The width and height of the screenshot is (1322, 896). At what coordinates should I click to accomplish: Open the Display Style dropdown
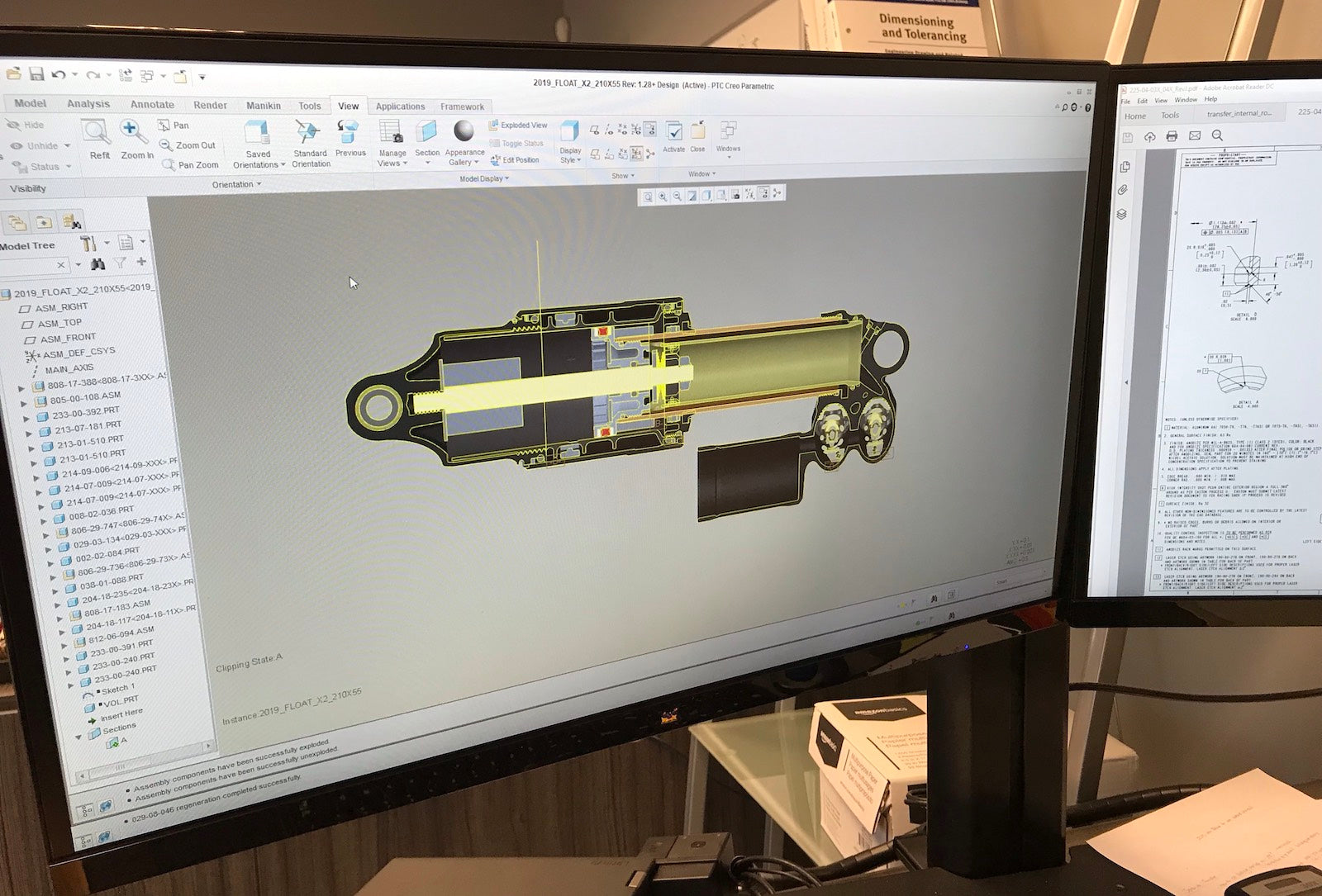click(x=570, y=155)
